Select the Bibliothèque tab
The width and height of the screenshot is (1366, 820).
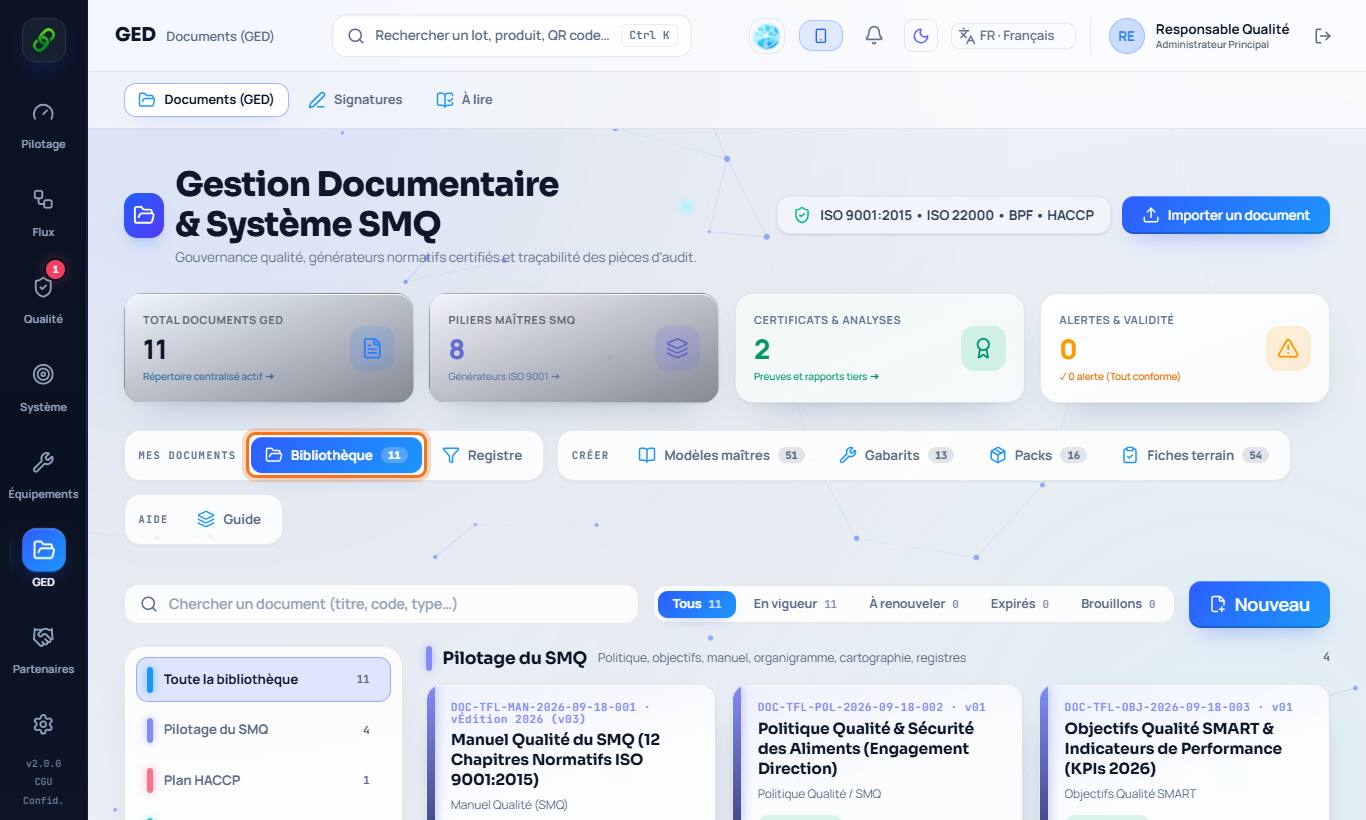tap(337, 455)
